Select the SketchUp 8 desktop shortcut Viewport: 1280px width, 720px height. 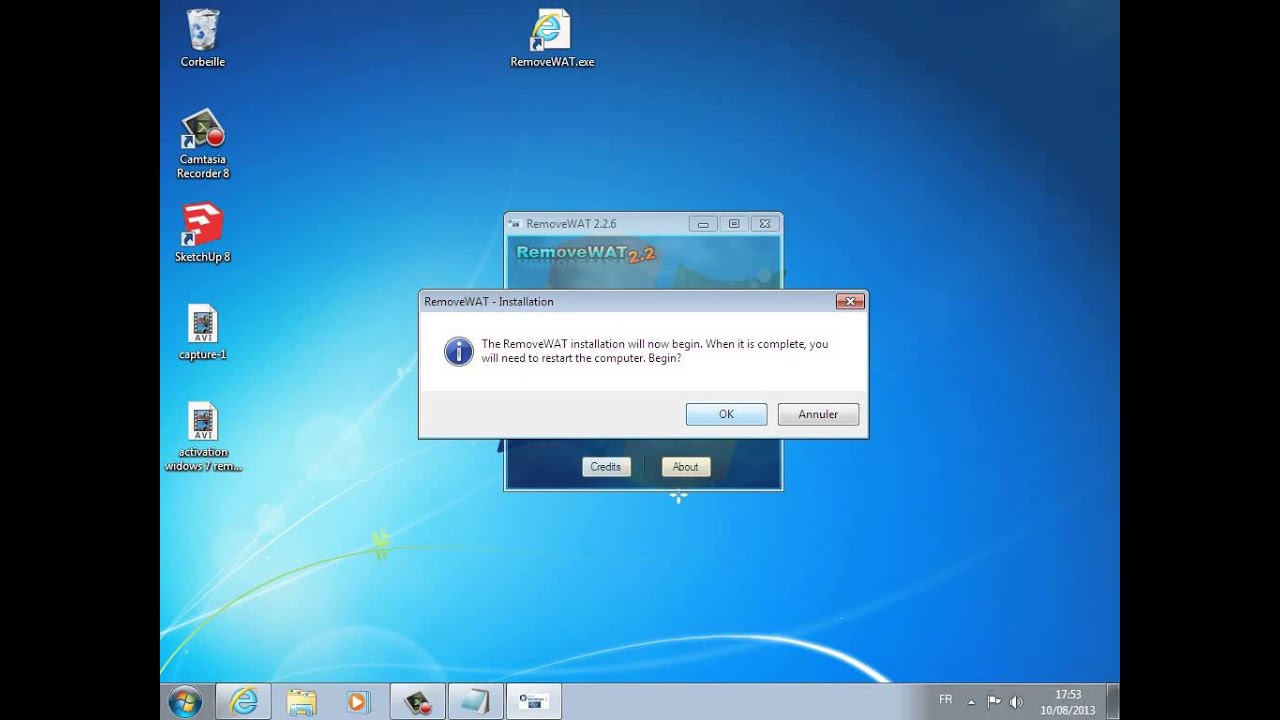pyautogui.click(x=202, y=233)
